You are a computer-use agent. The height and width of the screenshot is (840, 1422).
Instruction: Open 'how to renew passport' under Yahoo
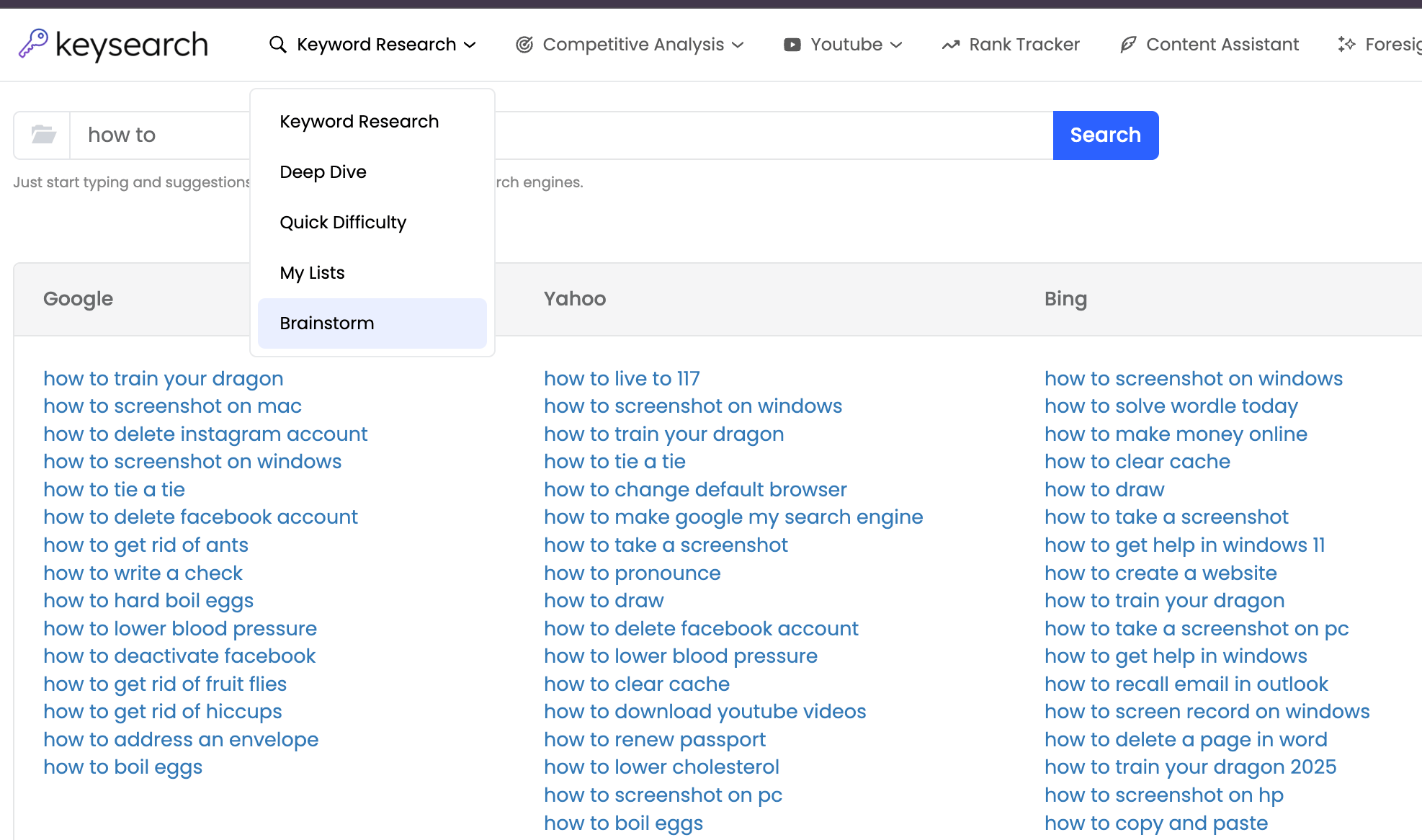click(654, 739)
